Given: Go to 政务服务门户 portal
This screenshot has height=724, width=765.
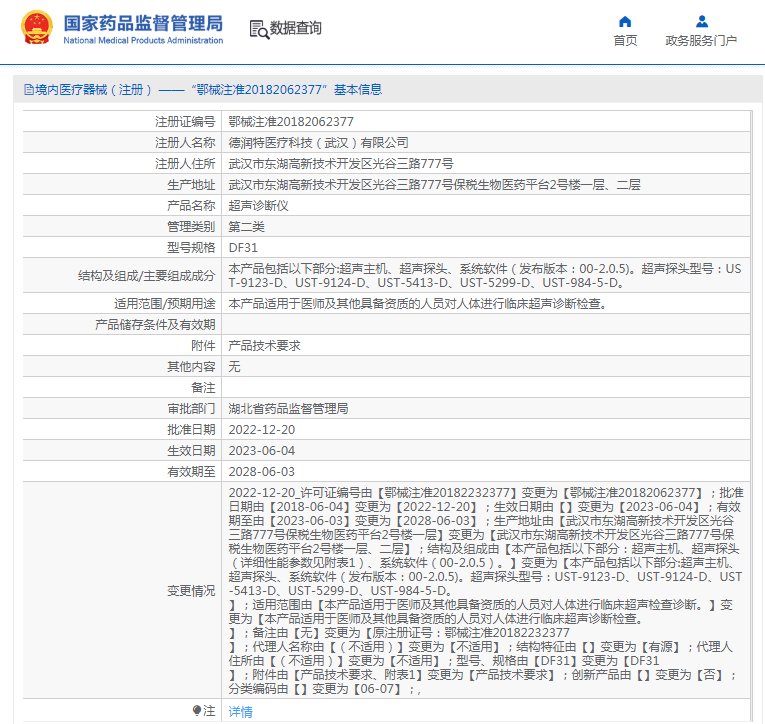Looking at the screenshot, I should (x=701, y=40).
